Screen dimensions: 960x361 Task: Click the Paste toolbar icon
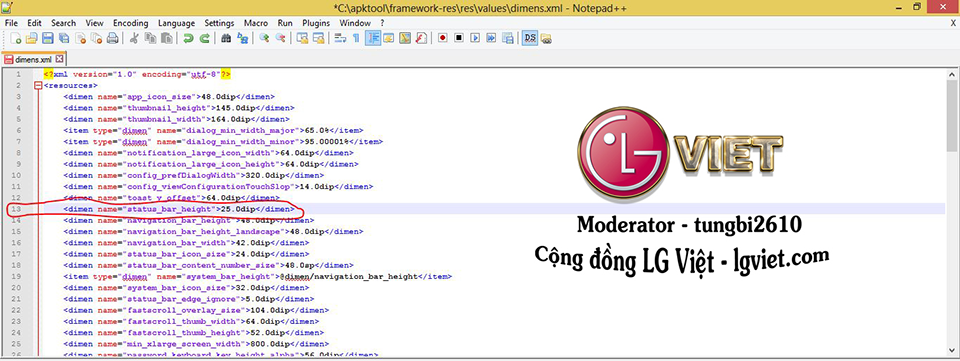coord(166,38)
